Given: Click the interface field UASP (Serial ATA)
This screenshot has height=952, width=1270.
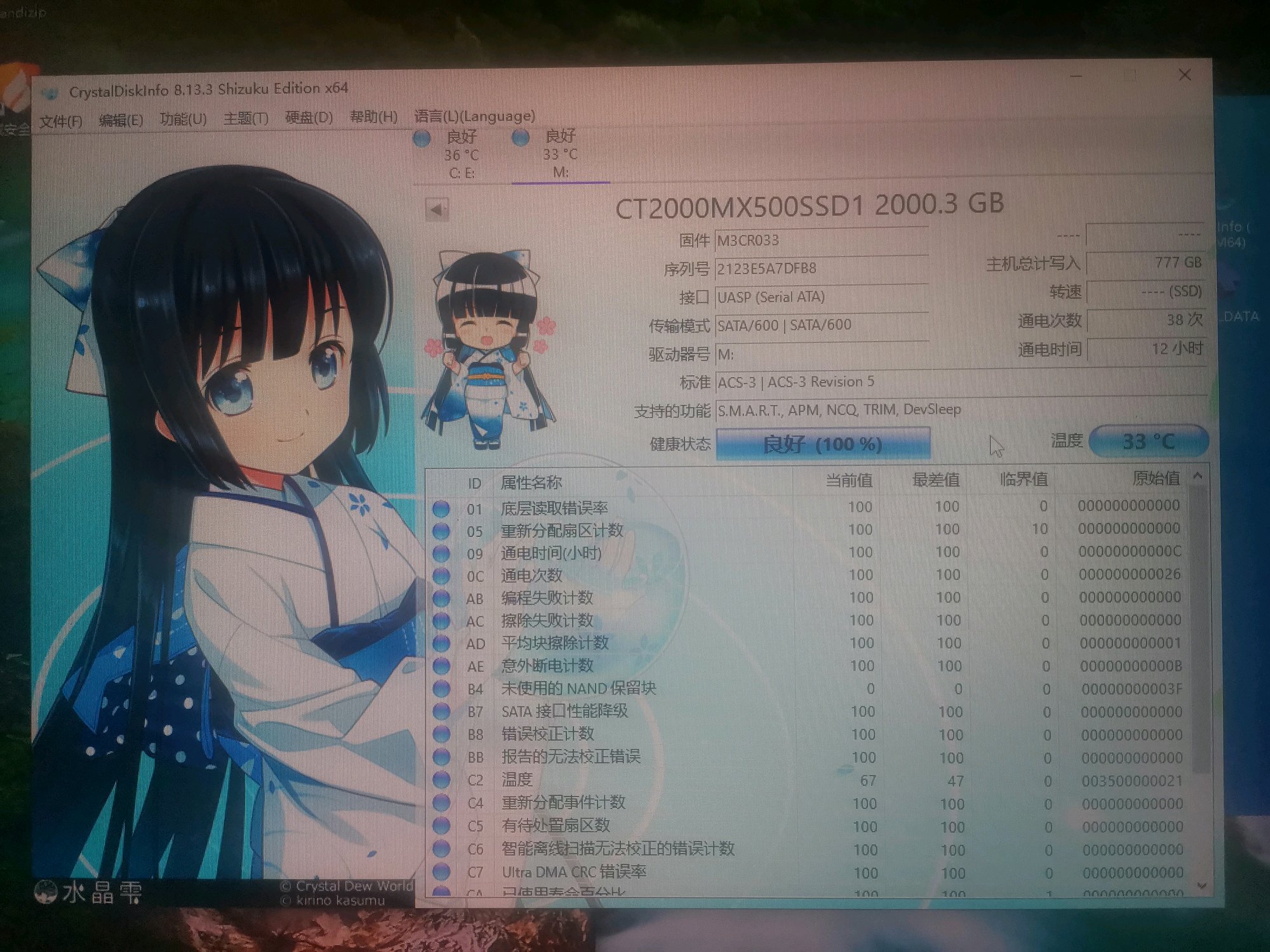Looking at the screenshot, I should (x=821, y=297).
